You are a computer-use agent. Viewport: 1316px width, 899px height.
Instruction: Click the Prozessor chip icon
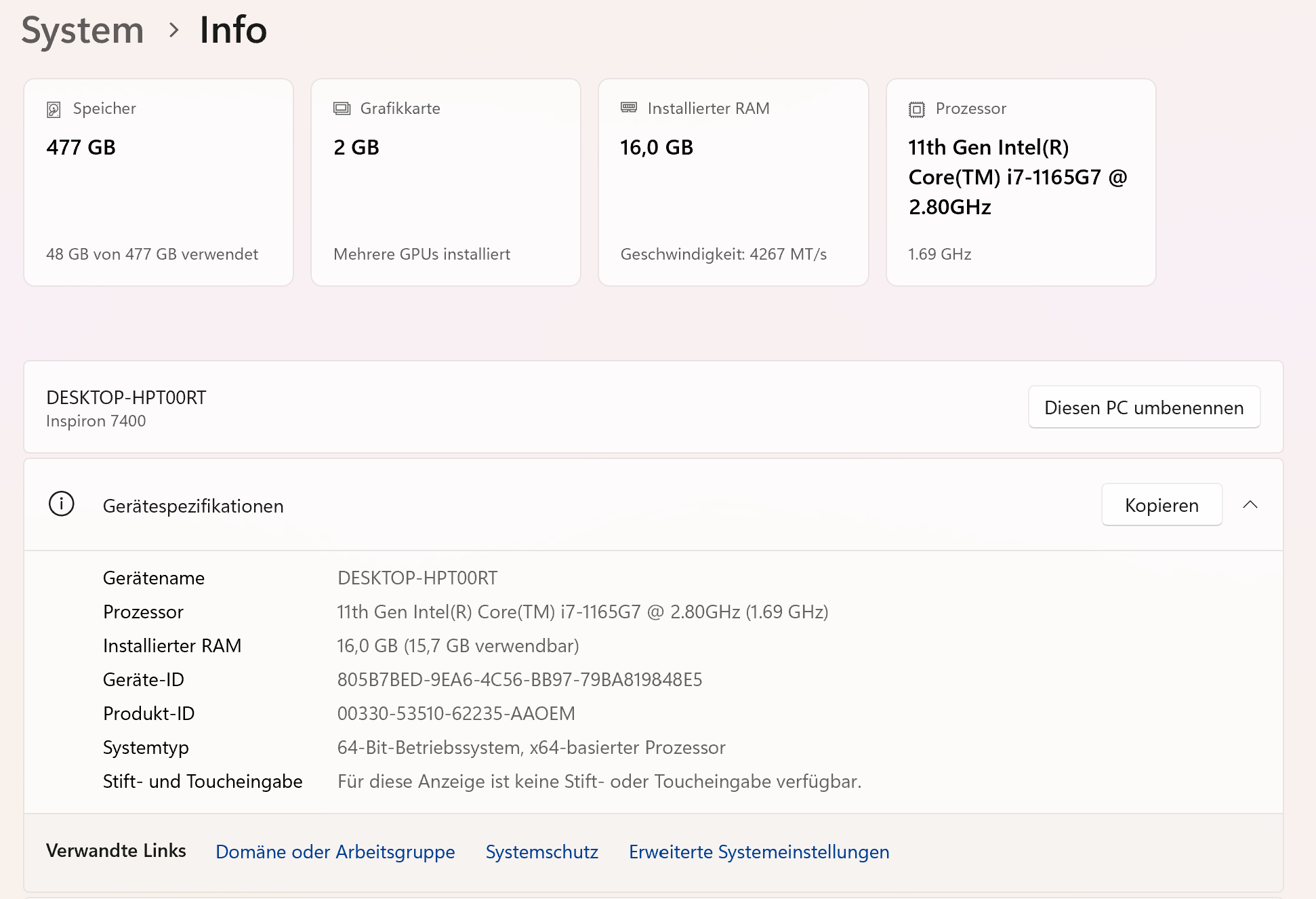pos(917,109)
